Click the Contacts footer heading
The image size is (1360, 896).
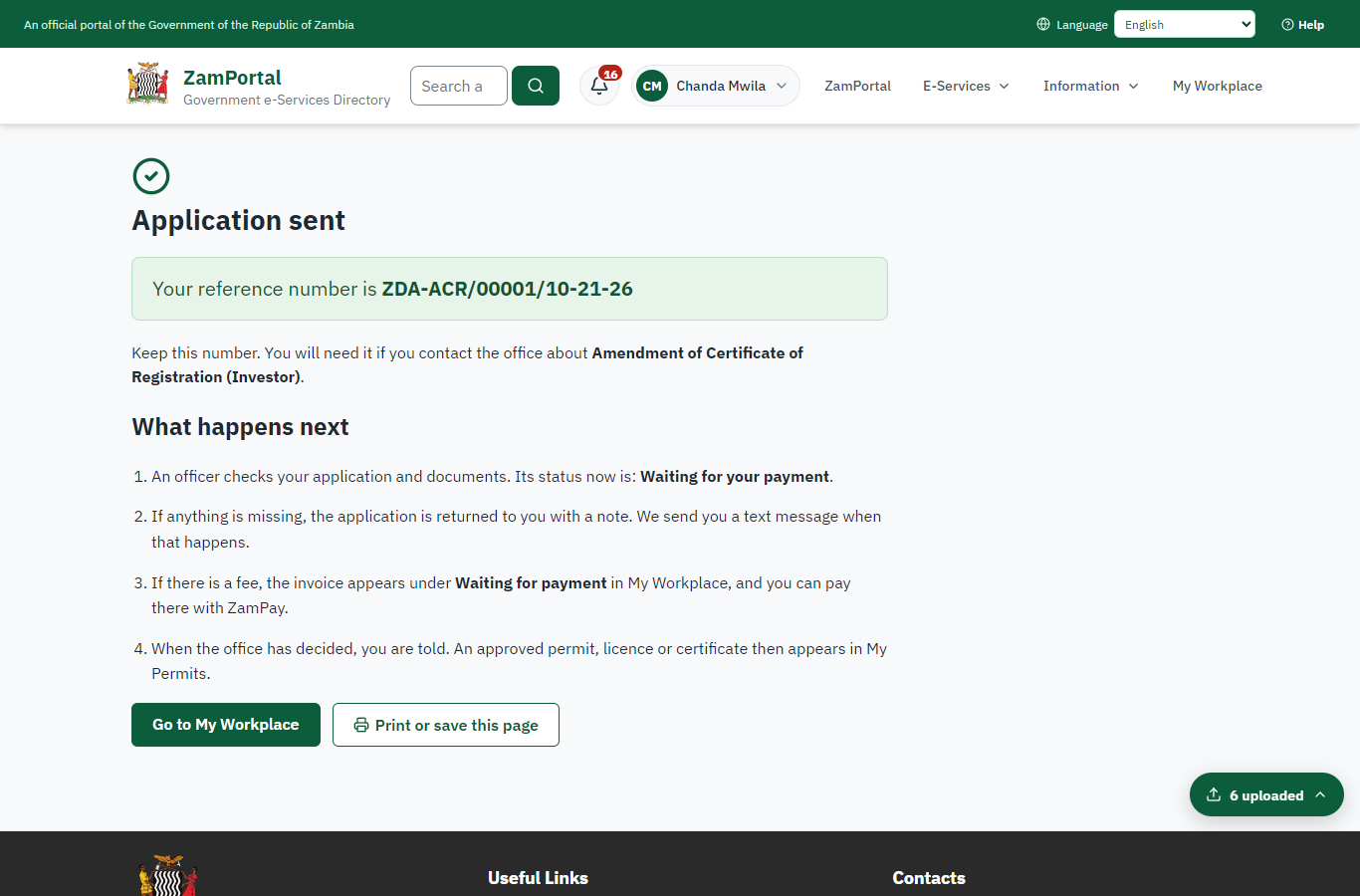pos(929,878)
